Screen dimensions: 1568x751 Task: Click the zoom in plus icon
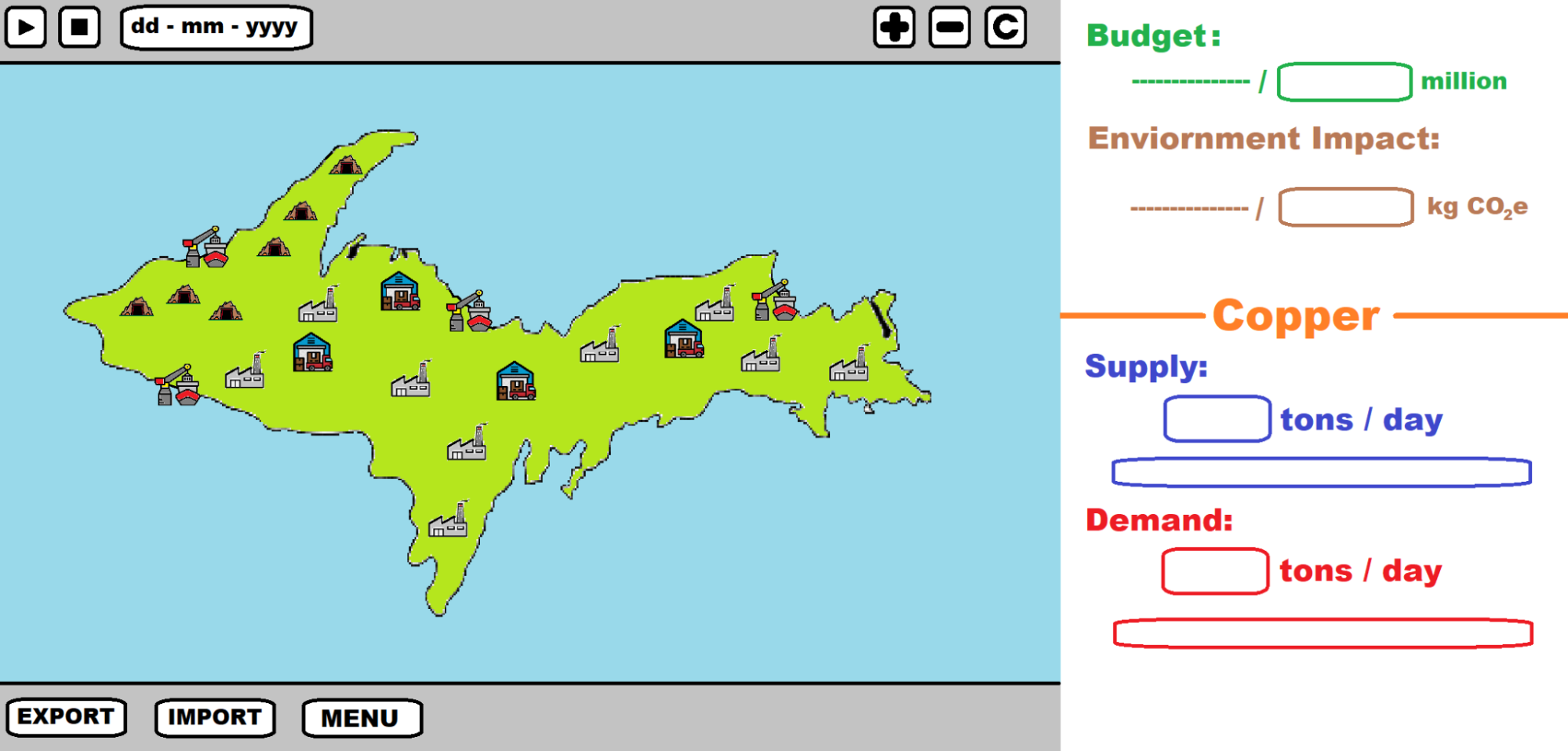point(894,28)
